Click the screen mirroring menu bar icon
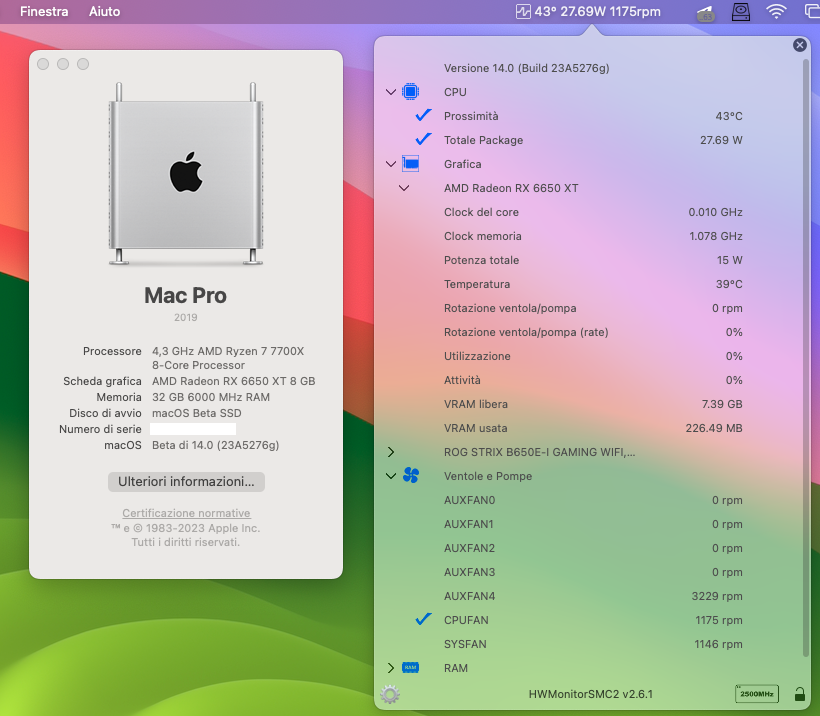Screen dimensions: 820x716 tap(812, 12)
